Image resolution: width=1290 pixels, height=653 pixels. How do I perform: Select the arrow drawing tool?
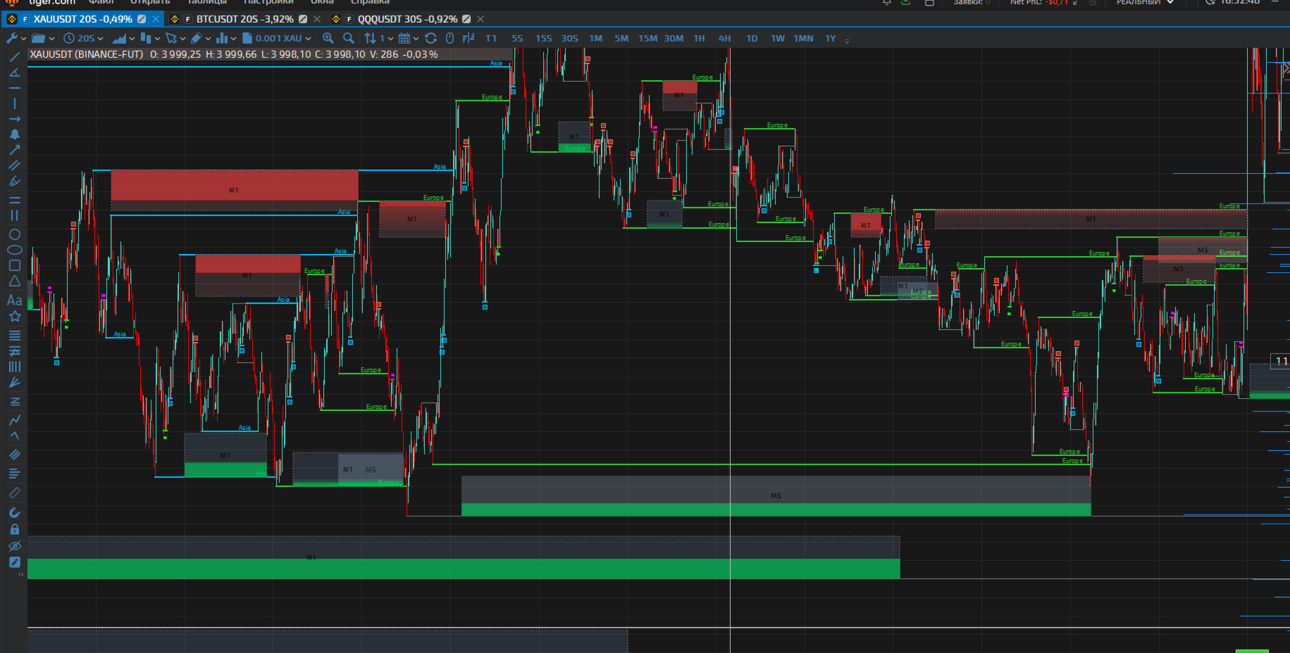tap(14, 149)
